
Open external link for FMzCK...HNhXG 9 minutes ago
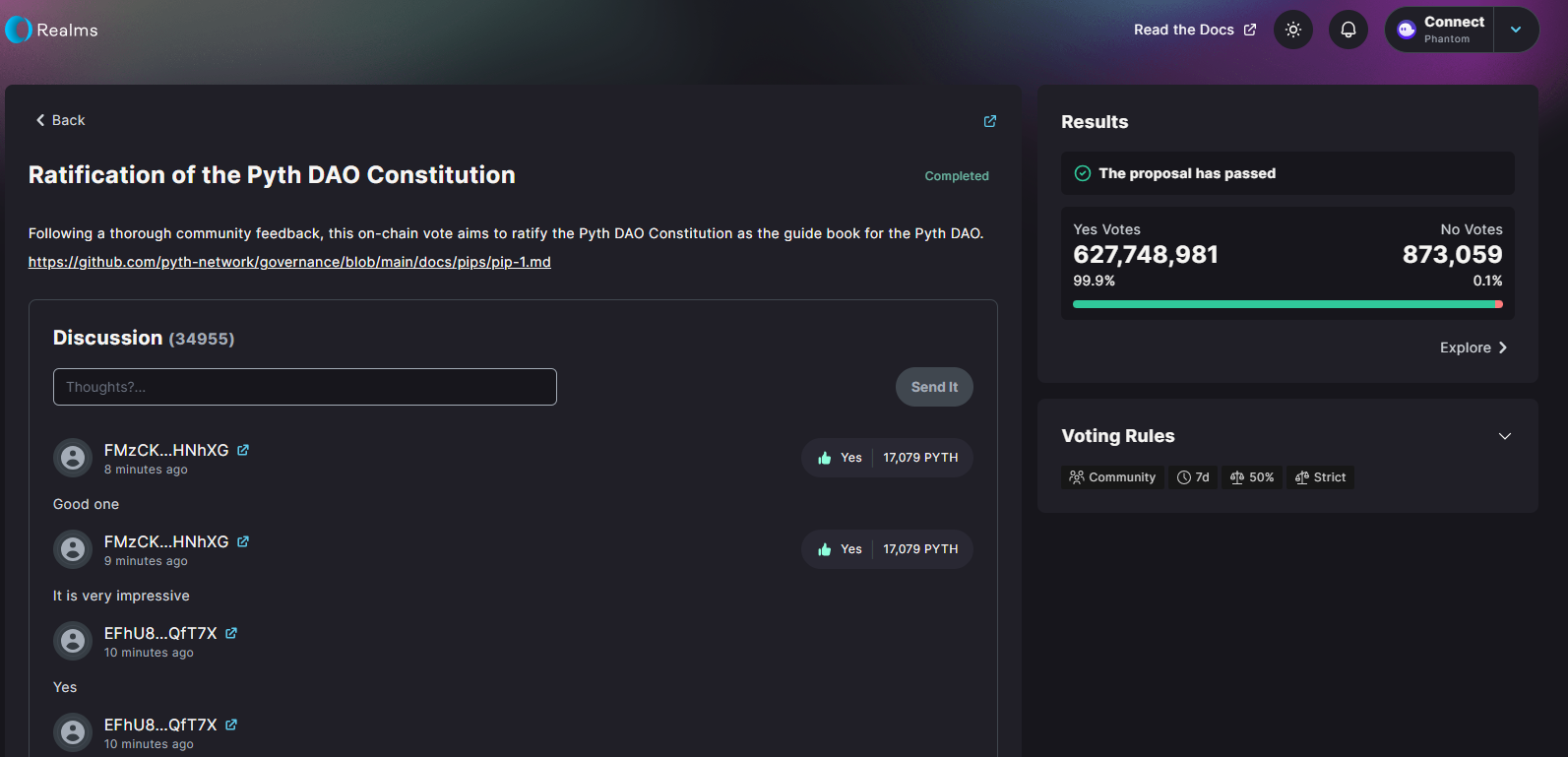243,541
